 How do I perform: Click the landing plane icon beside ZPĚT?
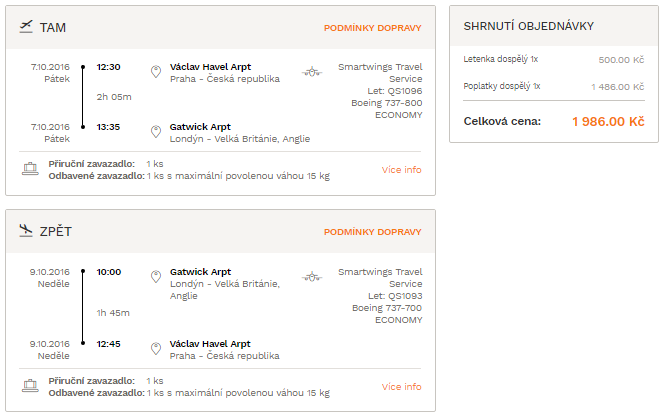pyautogui.click(x=26, y=230)
